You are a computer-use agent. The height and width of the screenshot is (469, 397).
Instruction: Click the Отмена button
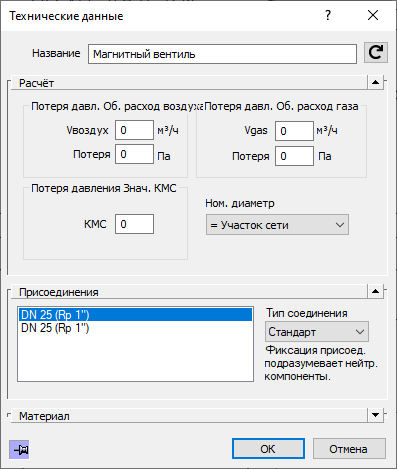349,449
